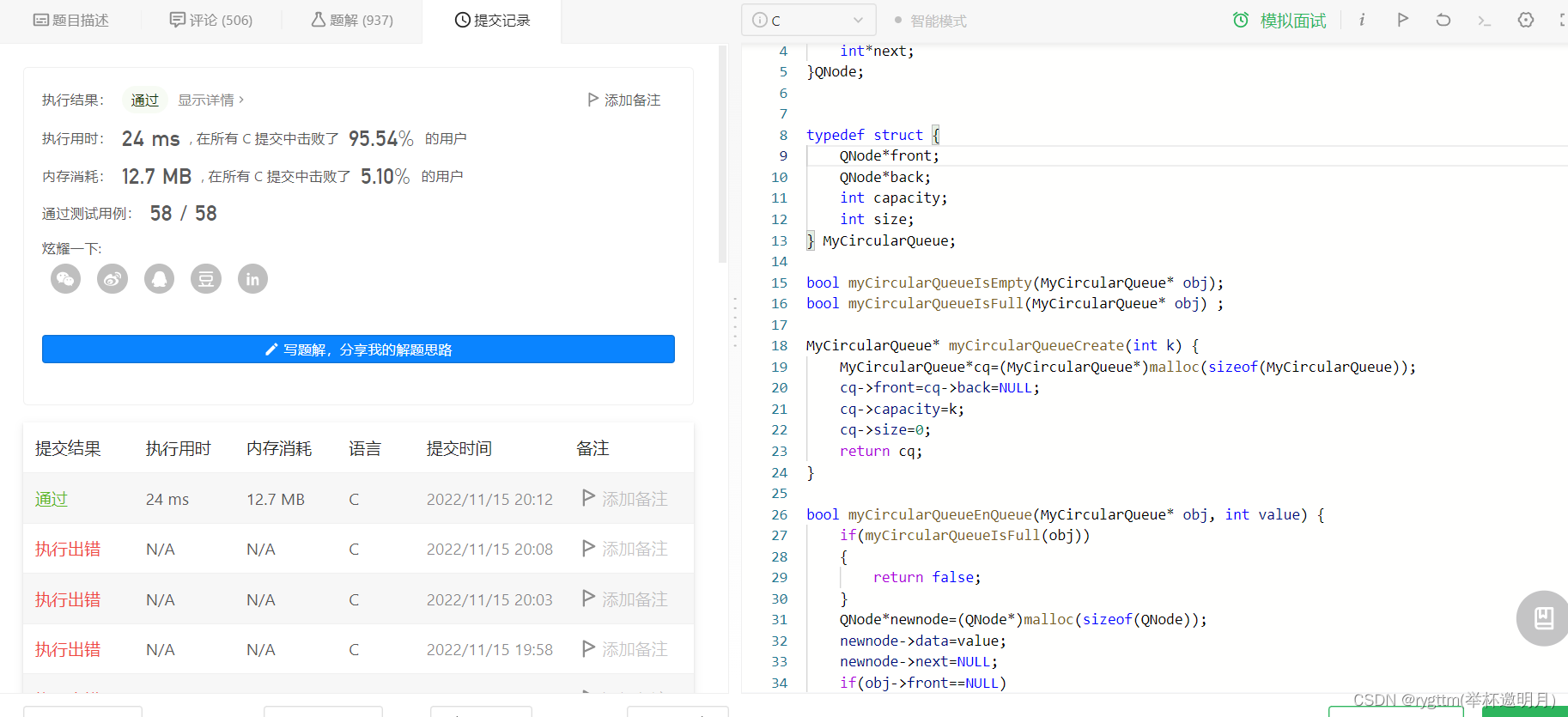
Task: Share result via the WeChat icon
Action: click(x=66, y=279)
